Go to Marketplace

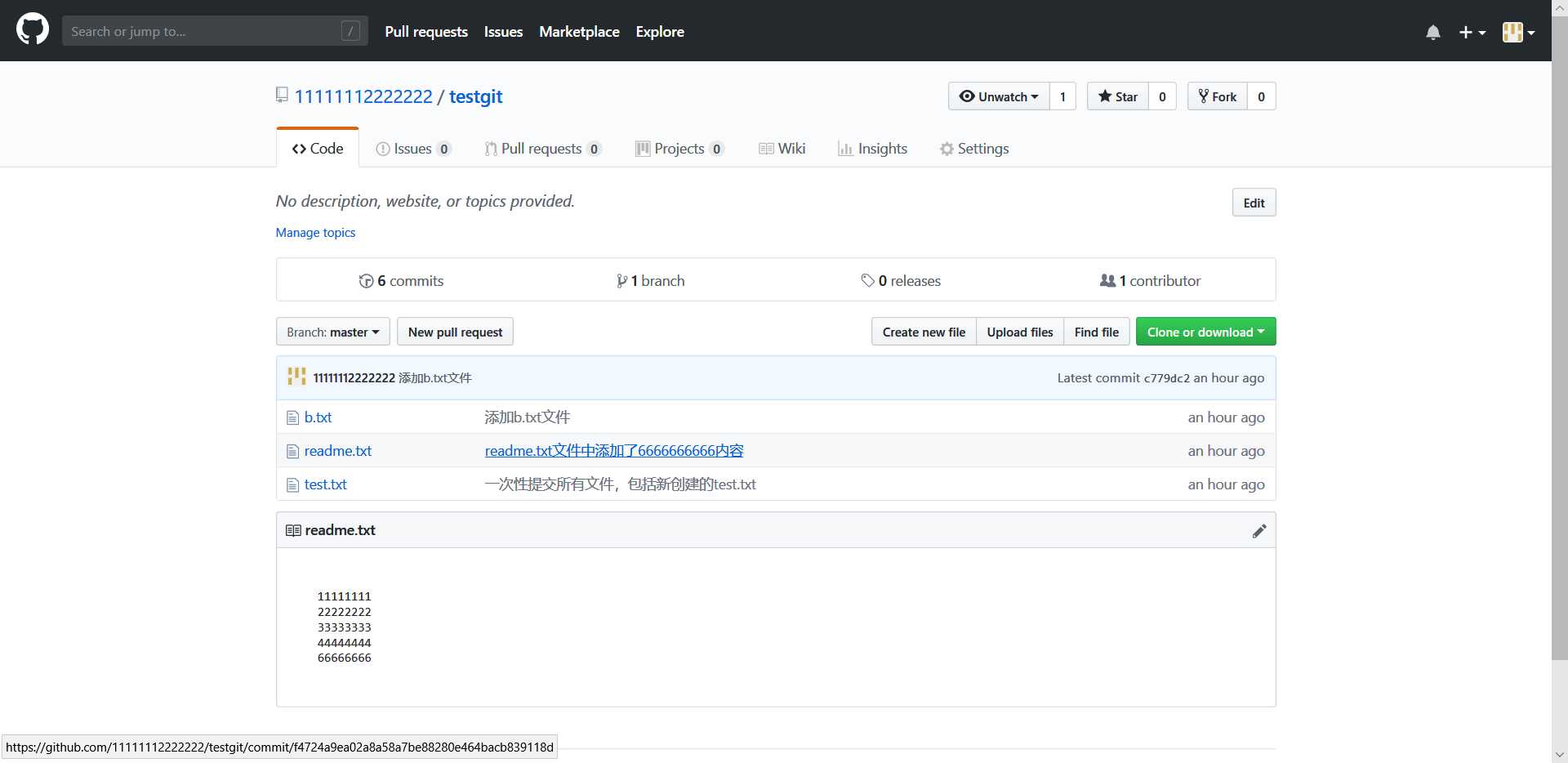tap(579, 32)
